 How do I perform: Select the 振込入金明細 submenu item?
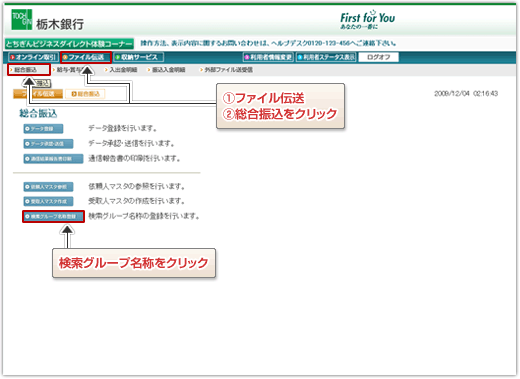point(166,70)
